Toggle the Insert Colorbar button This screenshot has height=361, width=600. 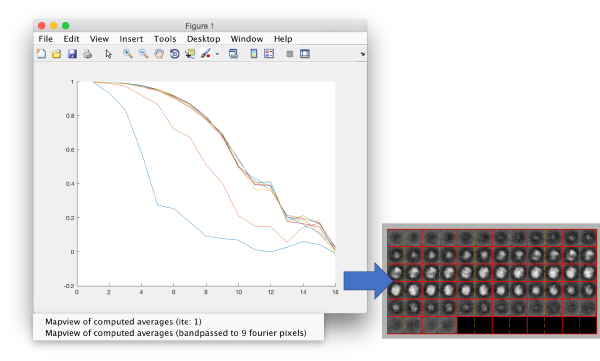pyautogui.click(x=253, y=54)
